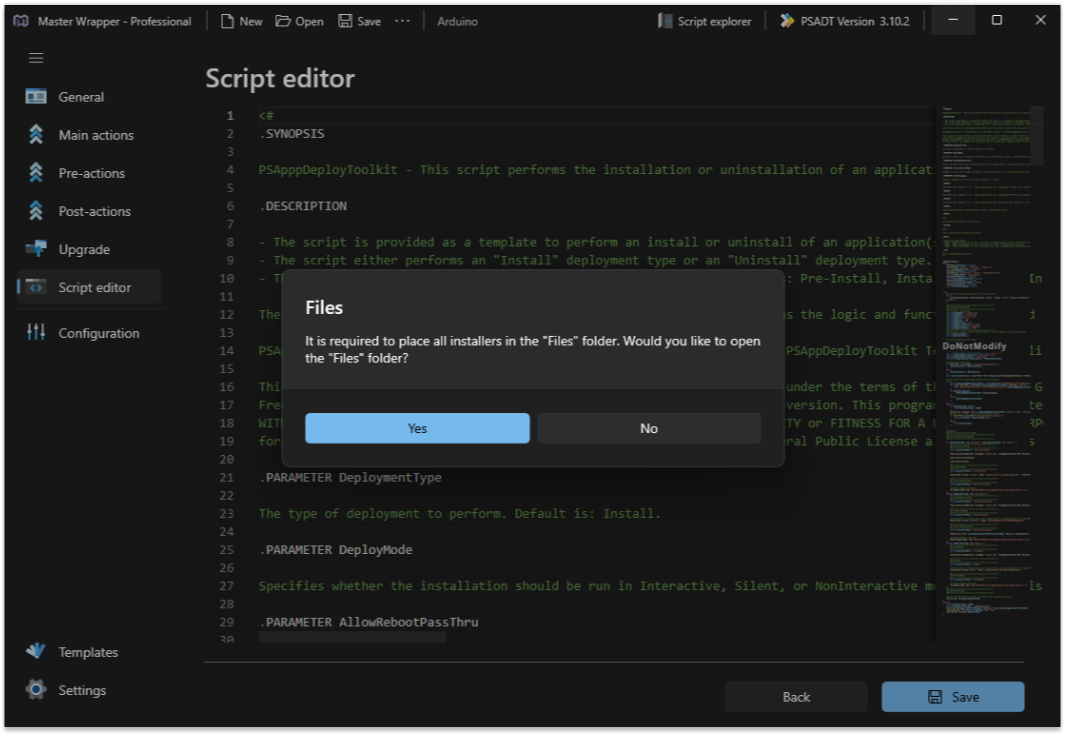The image size is (1065, 735).
Task: Click the Pre-actions chevrons icon
Action: pyautogui.click(x=36, y=173)
